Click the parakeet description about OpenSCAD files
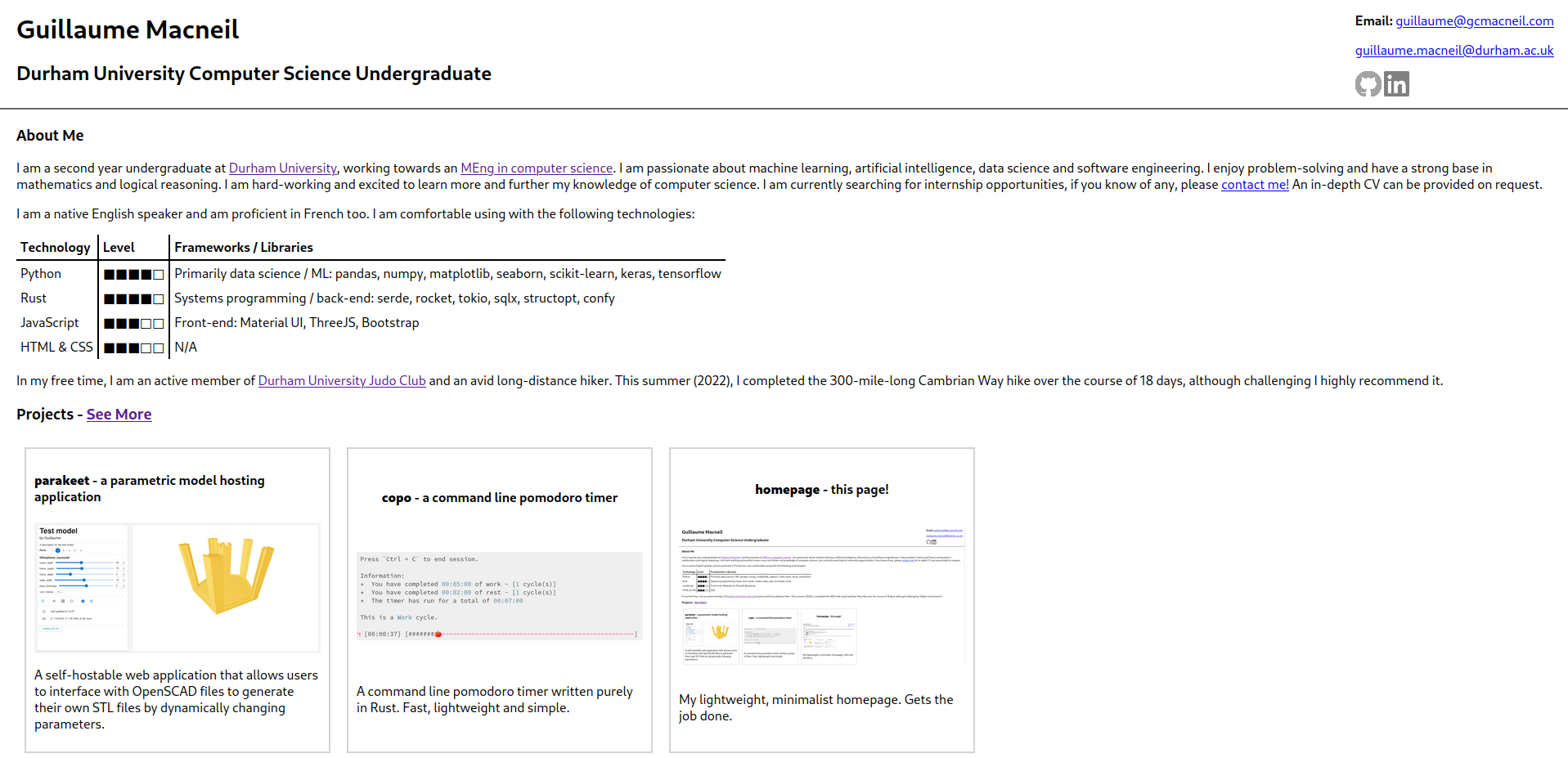The height and width of the screenshot is (758, 1568). click(177, 700)
